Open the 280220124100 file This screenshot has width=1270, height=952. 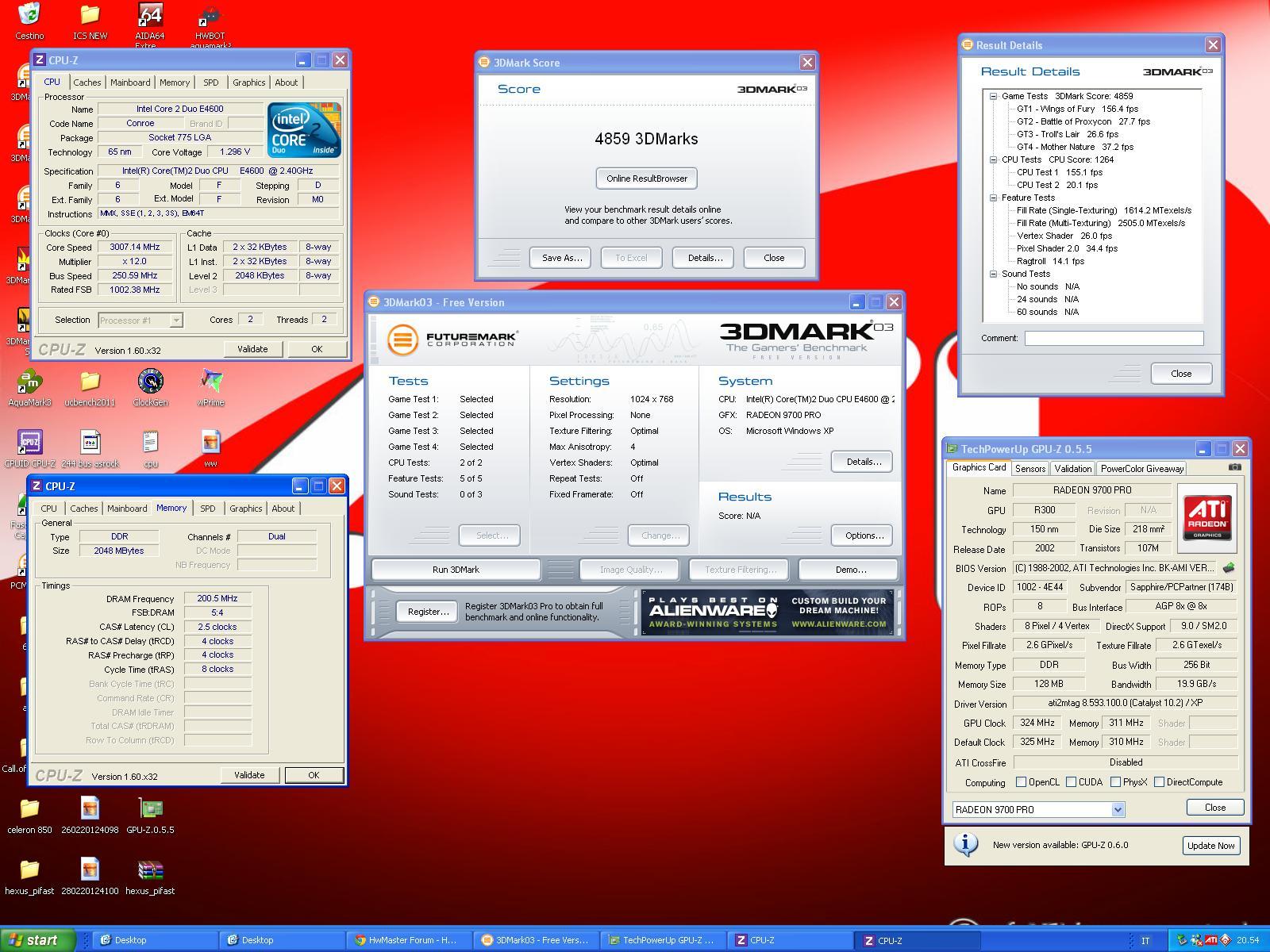pyautogui.click(x=90, y=876)
